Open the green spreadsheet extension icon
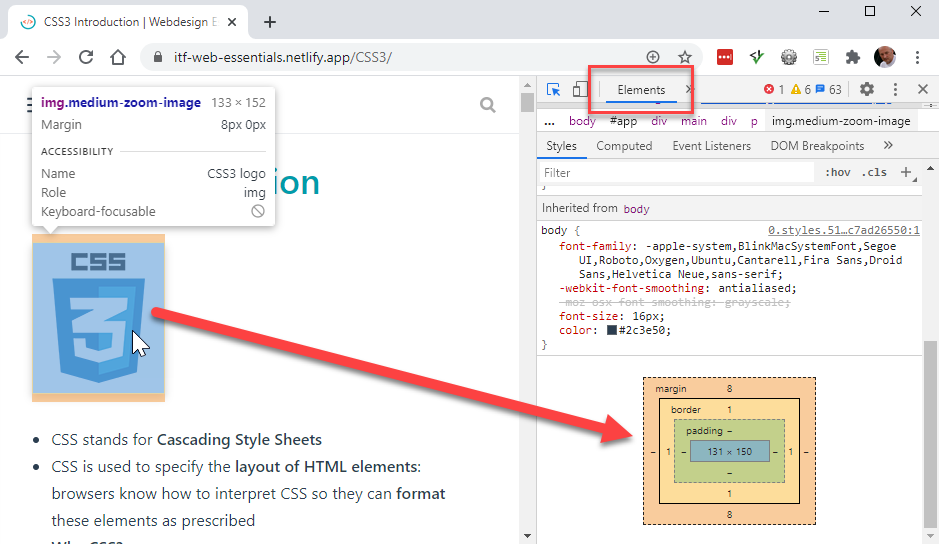 [820, 57]
